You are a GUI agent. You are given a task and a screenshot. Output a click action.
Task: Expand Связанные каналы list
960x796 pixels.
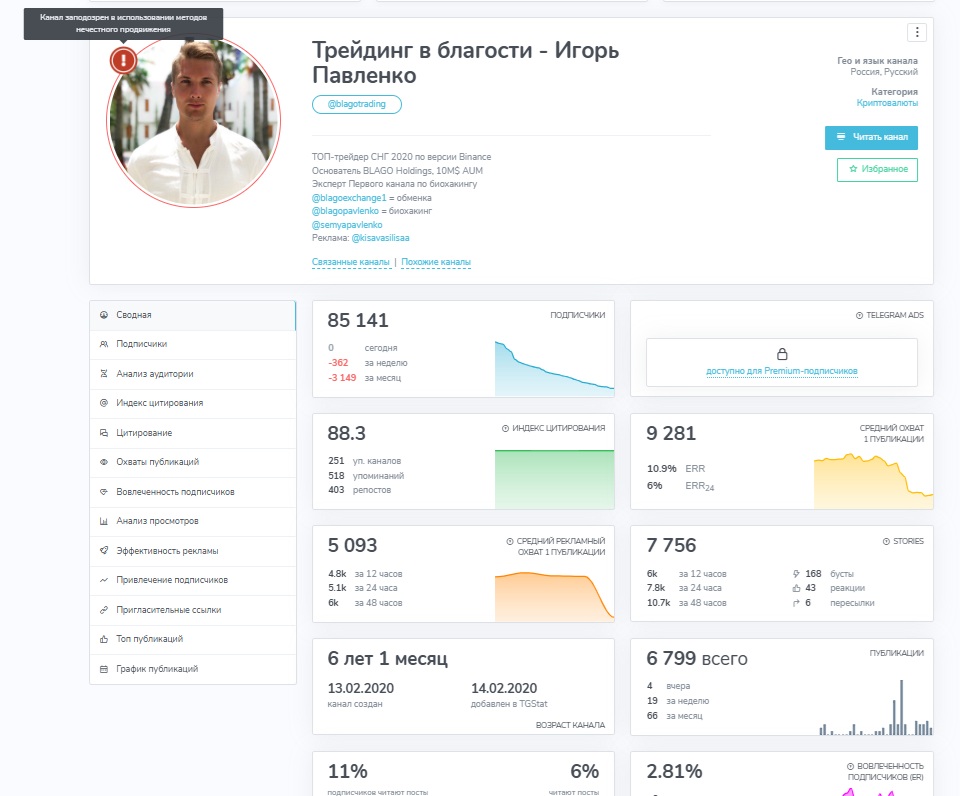tap(351, 262)
